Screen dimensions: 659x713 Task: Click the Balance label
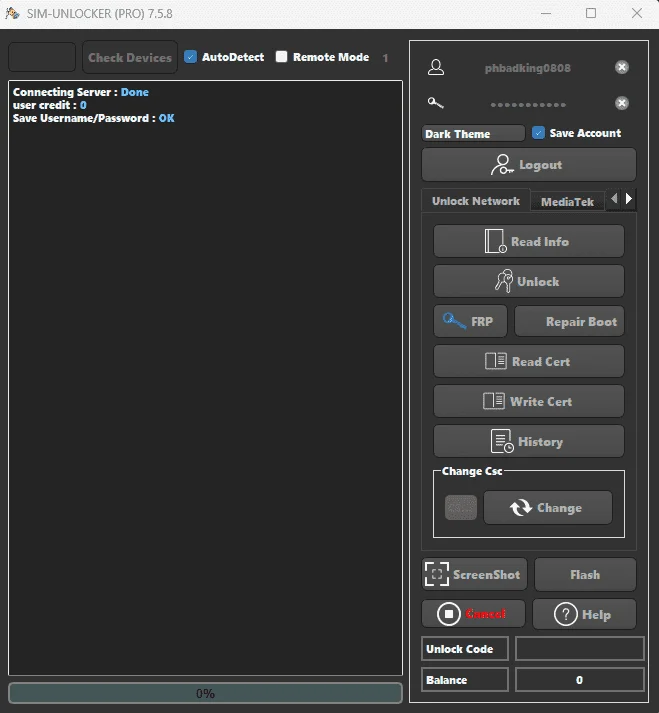464,680
